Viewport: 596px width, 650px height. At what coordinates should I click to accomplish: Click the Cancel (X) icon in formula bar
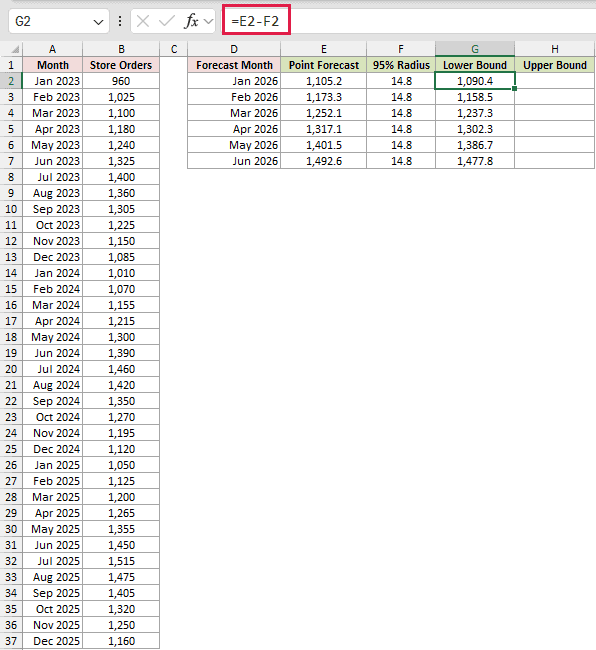click(143, 21)
